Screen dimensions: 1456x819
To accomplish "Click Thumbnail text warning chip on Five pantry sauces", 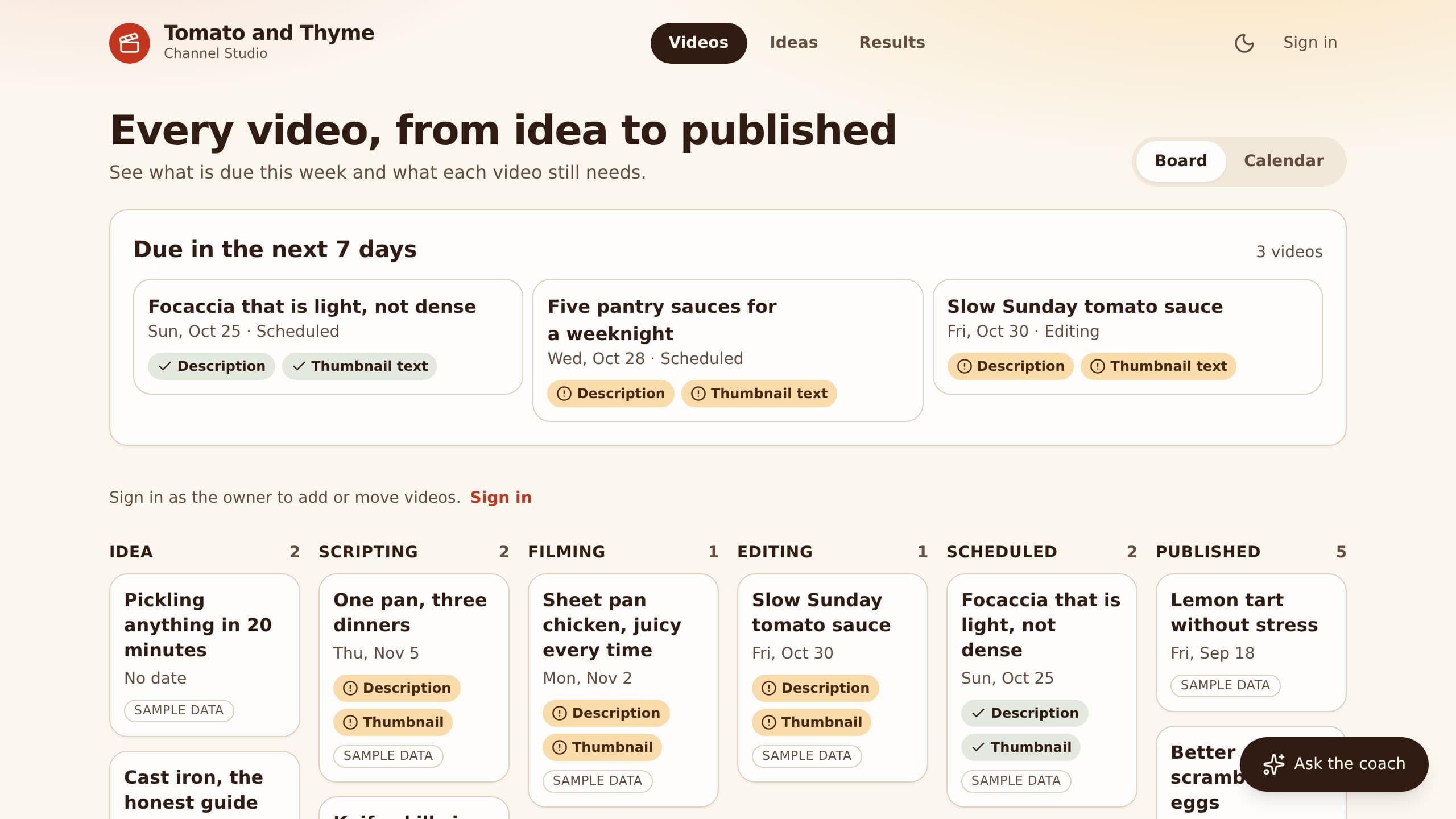I will 759,393.
